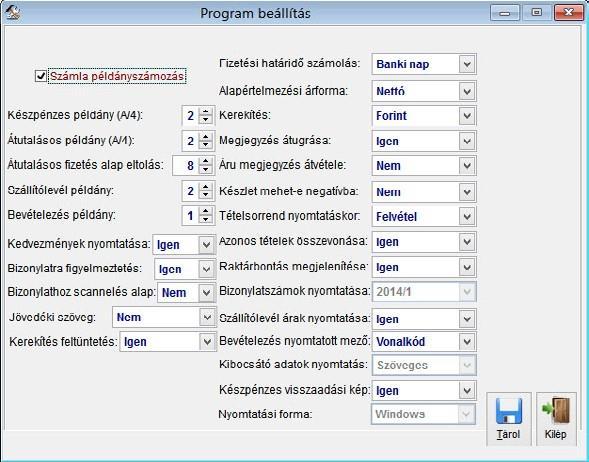Click the Bizonylatszámok nyomtatása 2014/1 field

tap(424, 292)
